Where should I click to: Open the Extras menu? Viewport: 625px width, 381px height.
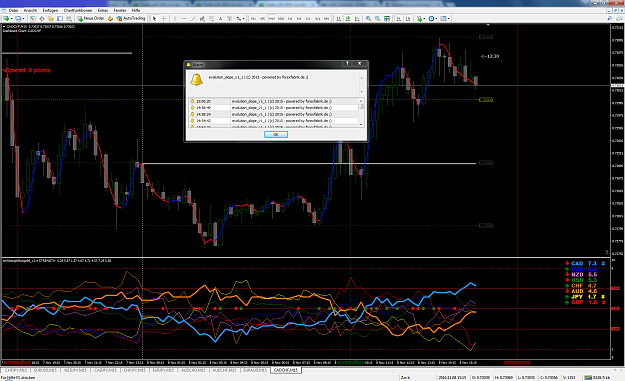[103, 10]
